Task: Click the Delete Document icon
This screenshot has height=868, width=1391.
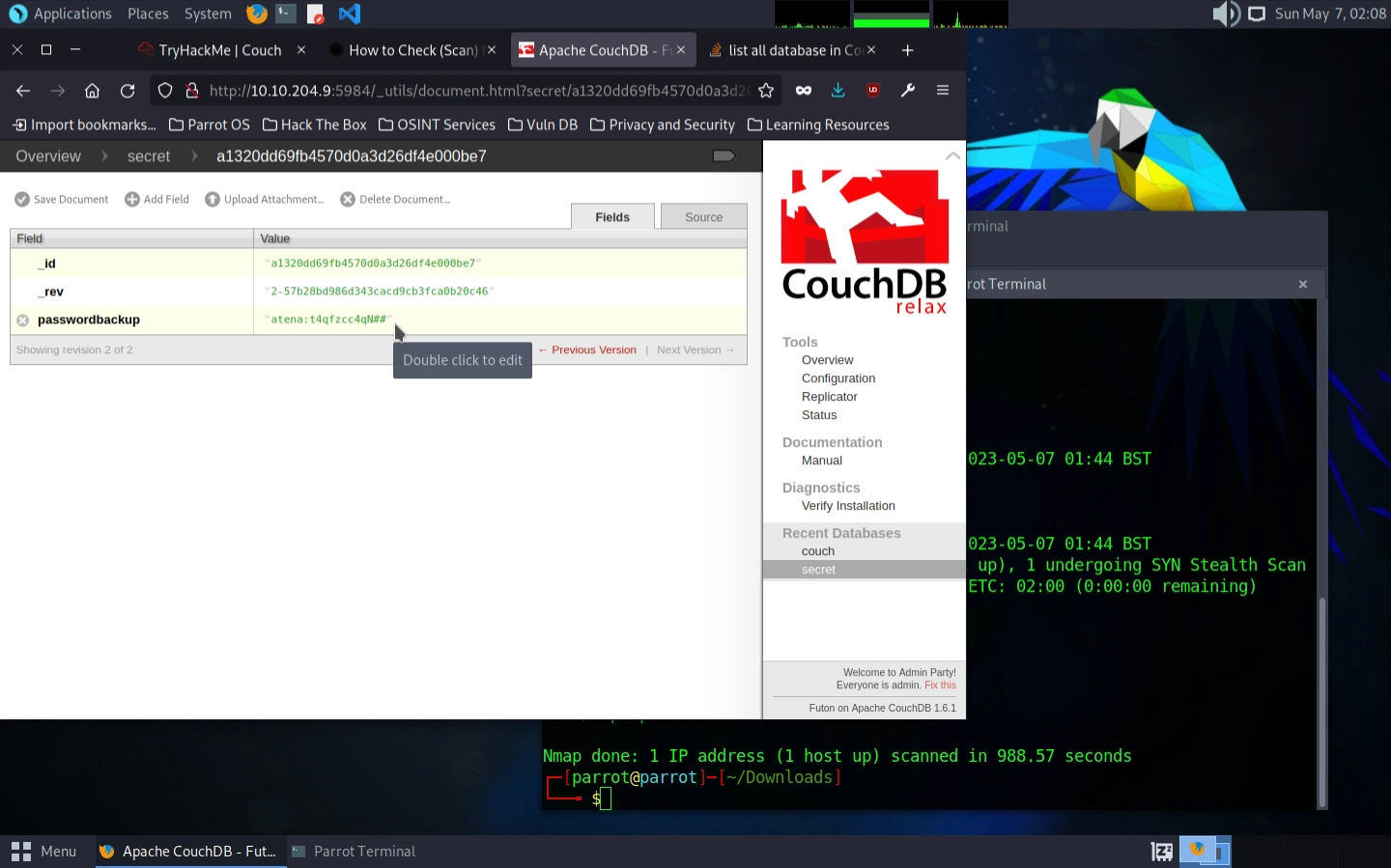Action: pyautogui.click(x=348, y=199)
